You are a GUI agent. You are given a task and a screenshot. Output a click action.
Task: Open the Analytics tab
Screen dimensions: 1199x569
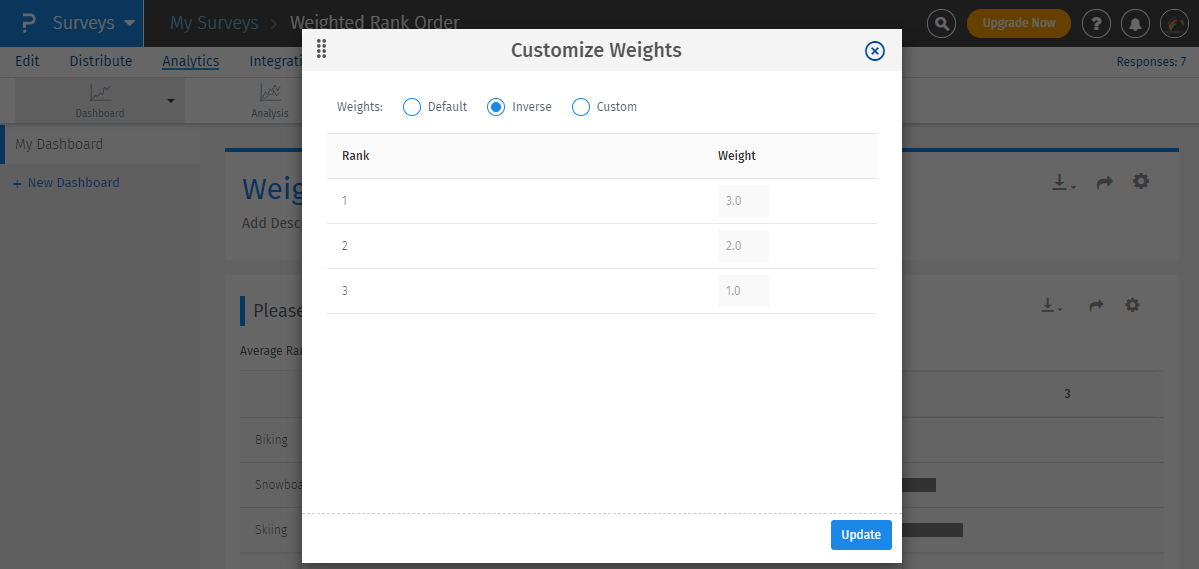pyautogui.click(x=190, y=61)
